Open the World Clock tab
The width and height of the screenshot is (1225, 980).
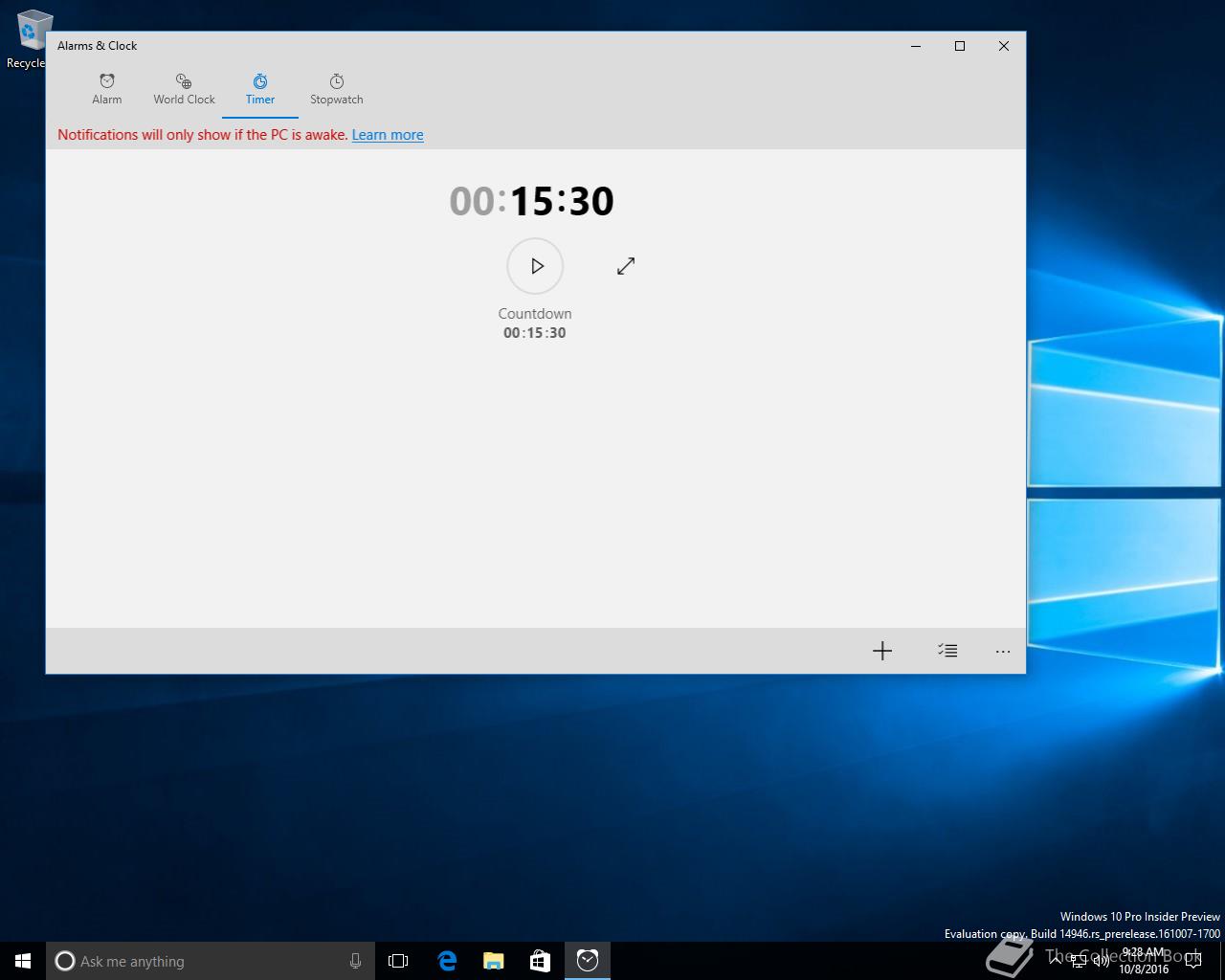[x=184, y=89]
